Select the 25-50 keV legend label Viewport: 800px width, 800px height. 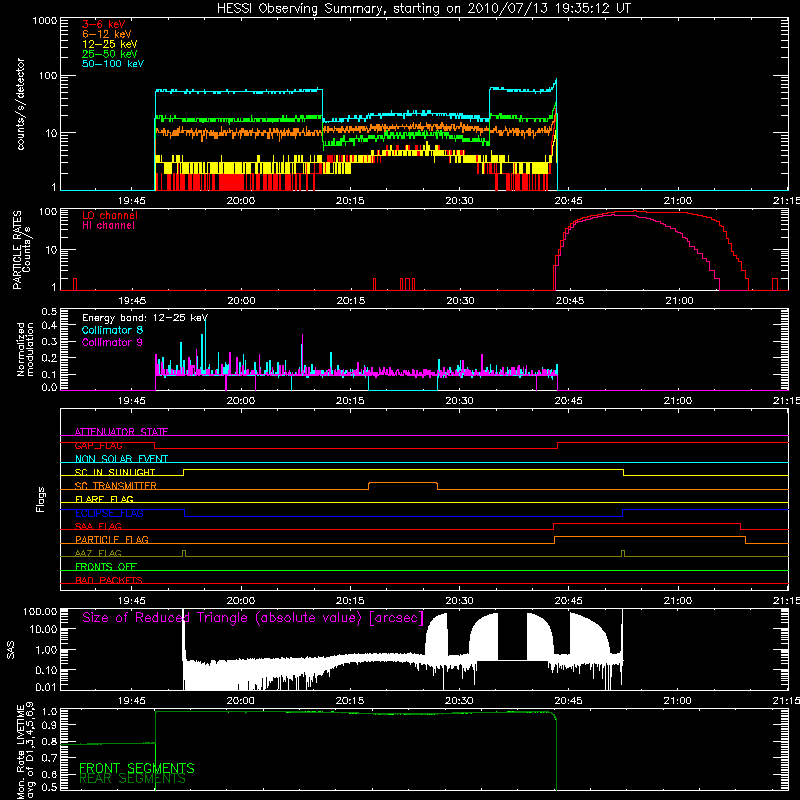110,54
